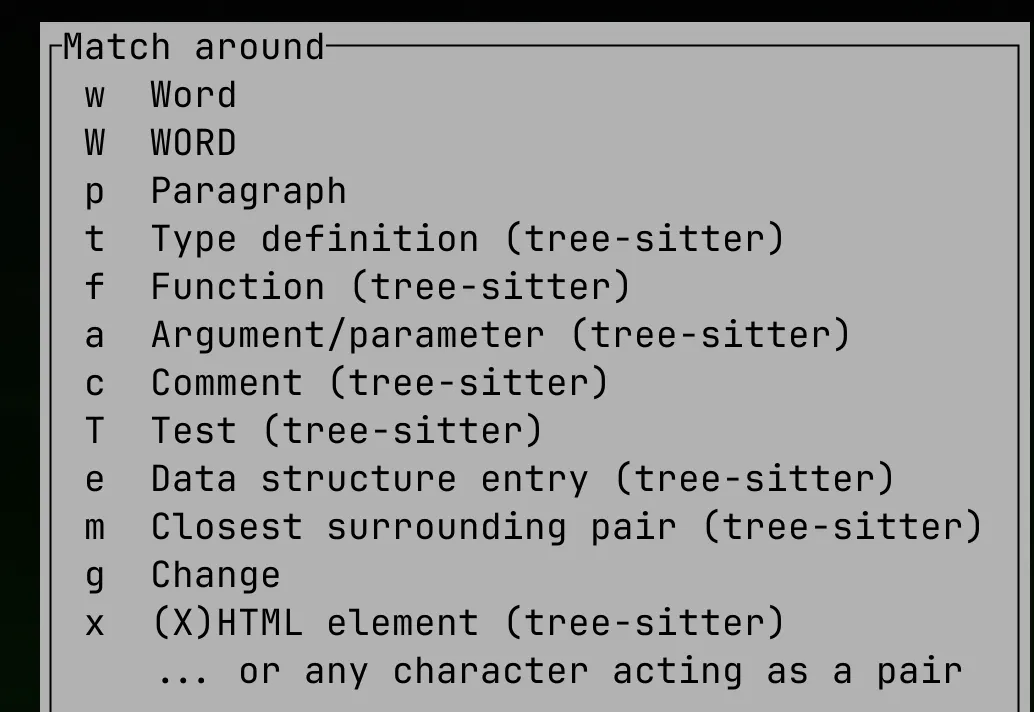Select the Word match option
Image resolution: width=1034 pixels, height=712 pixels.
pos(193,96)
